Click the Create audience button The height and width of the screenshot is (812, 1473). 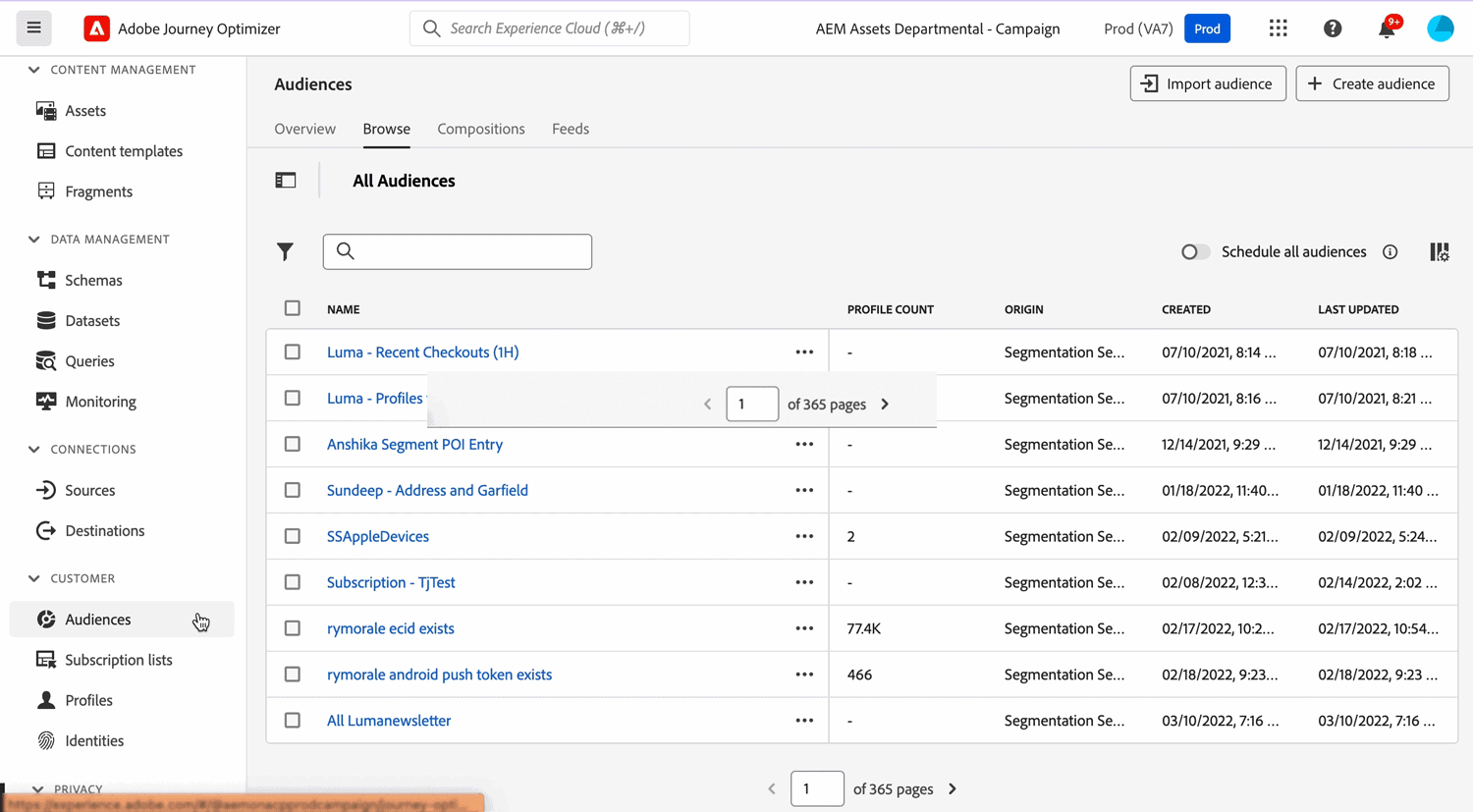point(1372,83)
